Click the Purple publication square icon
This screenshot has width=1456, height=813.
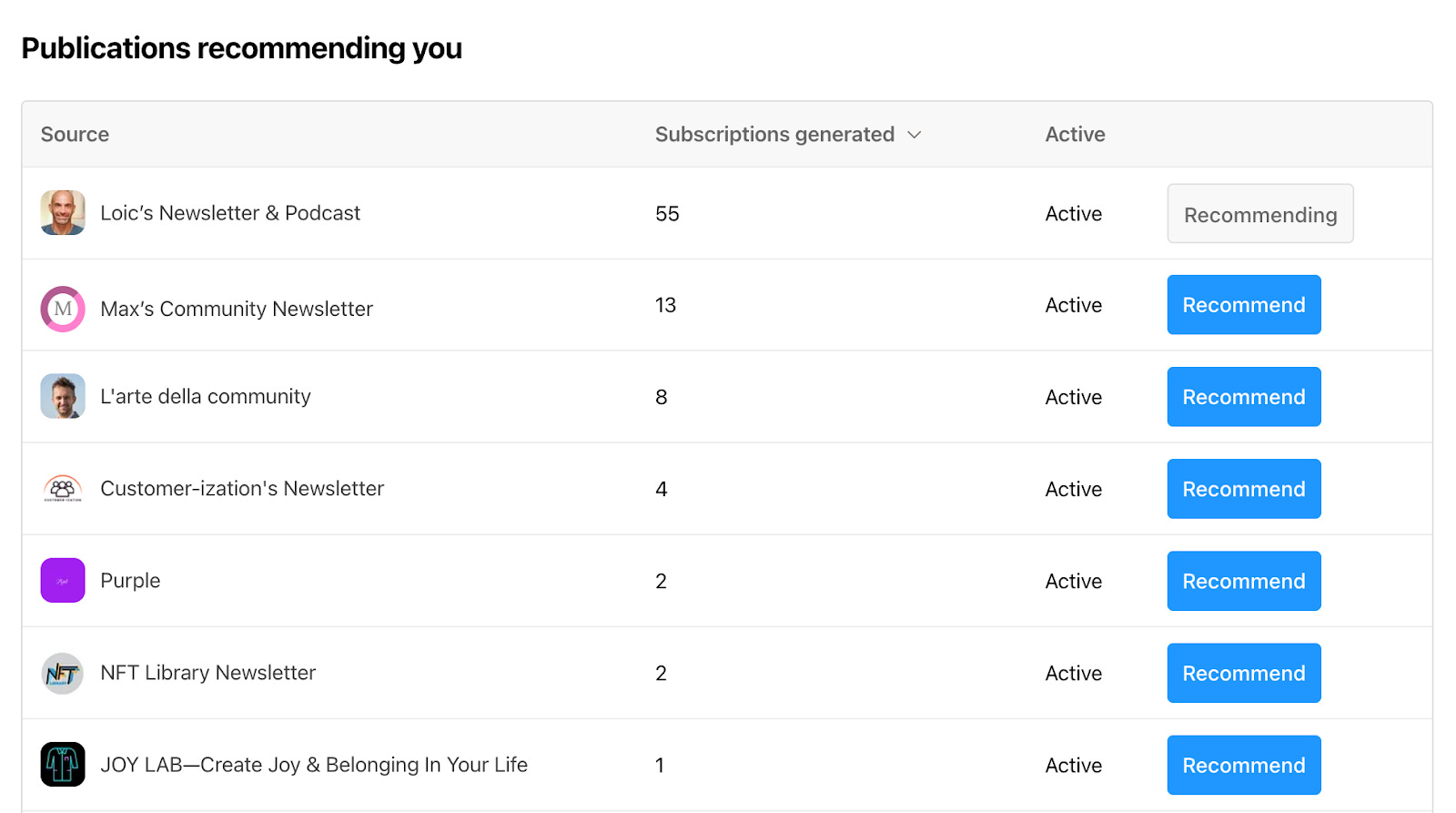point(63,581)
